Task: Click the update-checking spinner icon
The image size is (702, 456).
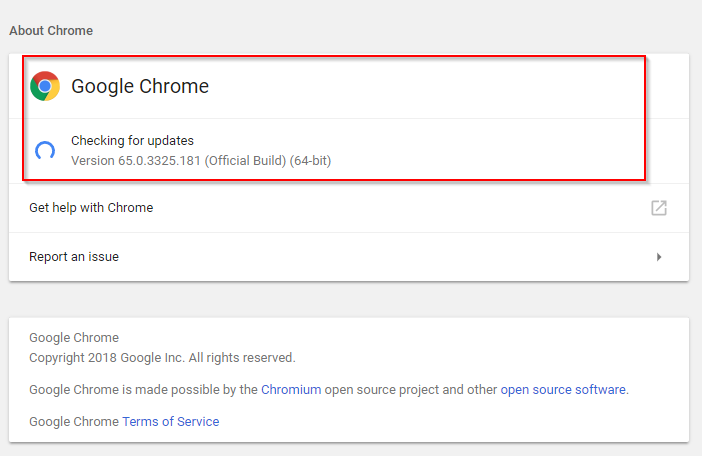Action: pos(45,151)
